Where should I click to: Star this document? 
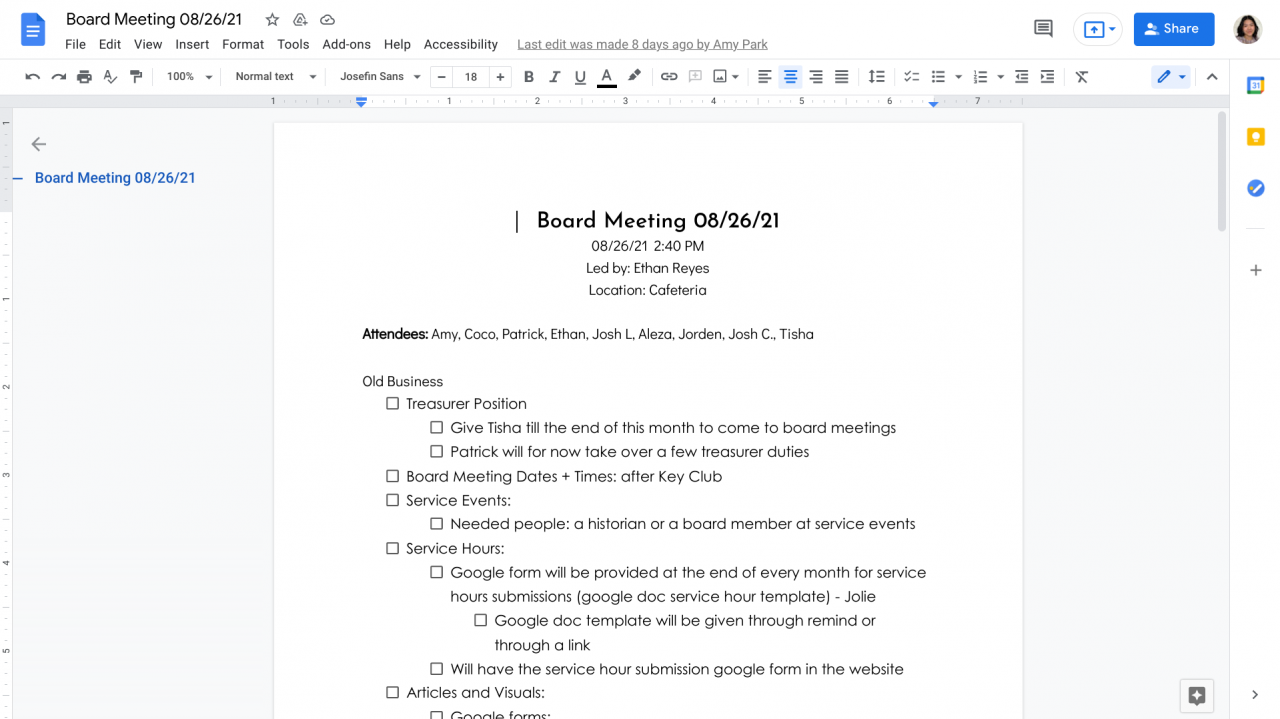tap(272, 20)
